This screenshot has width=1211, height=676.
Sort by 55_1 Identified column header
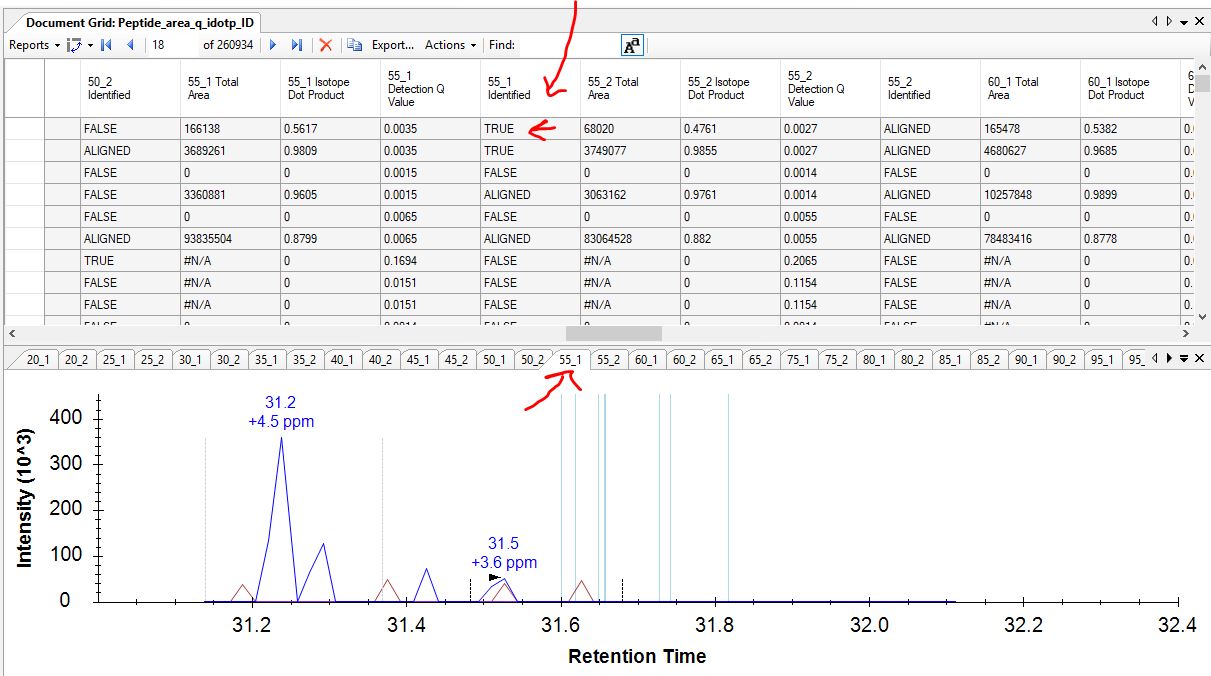(x=530, y=88)
